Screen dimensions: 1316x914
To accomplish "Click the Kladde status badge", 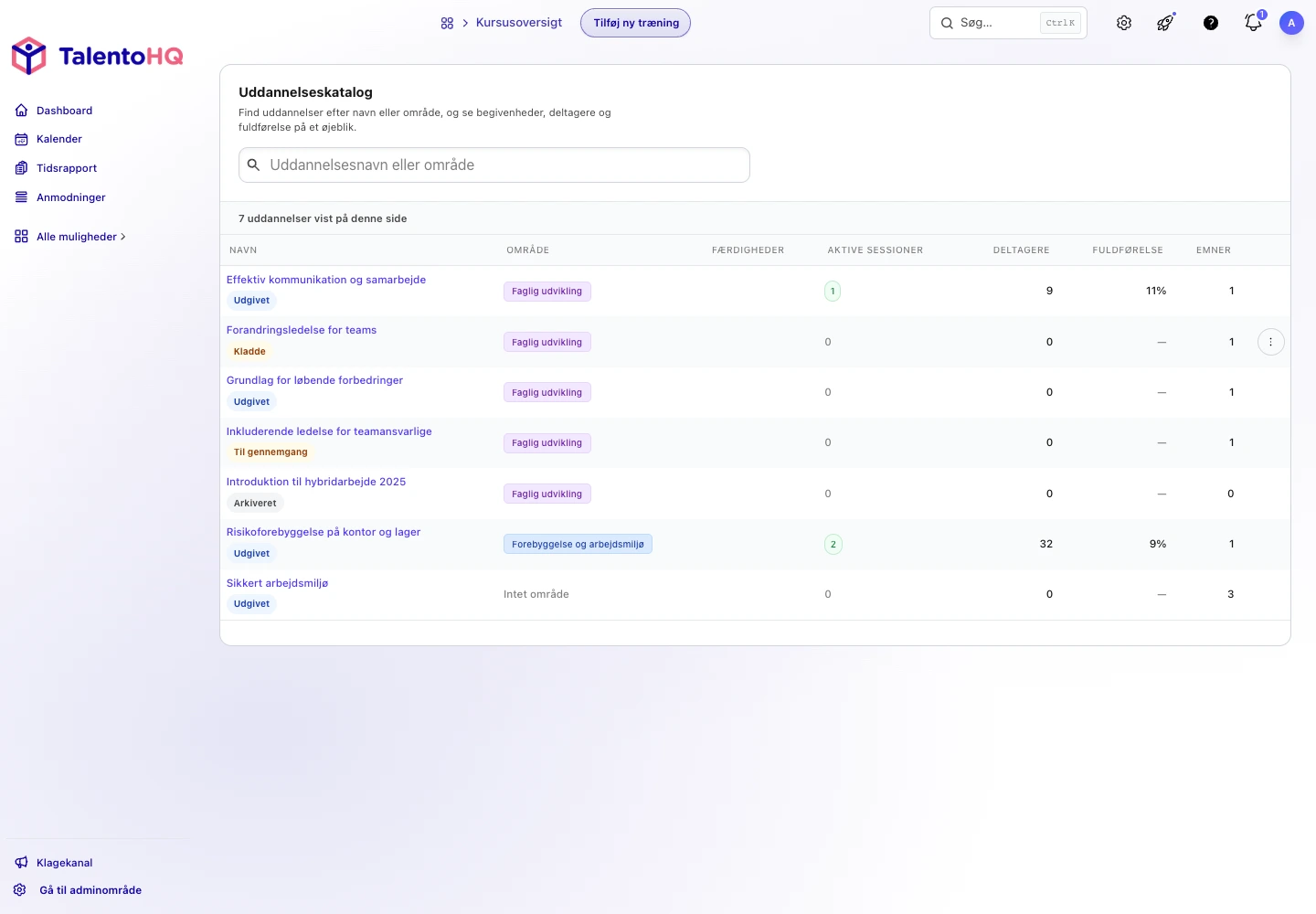I will tap(249, 352).
